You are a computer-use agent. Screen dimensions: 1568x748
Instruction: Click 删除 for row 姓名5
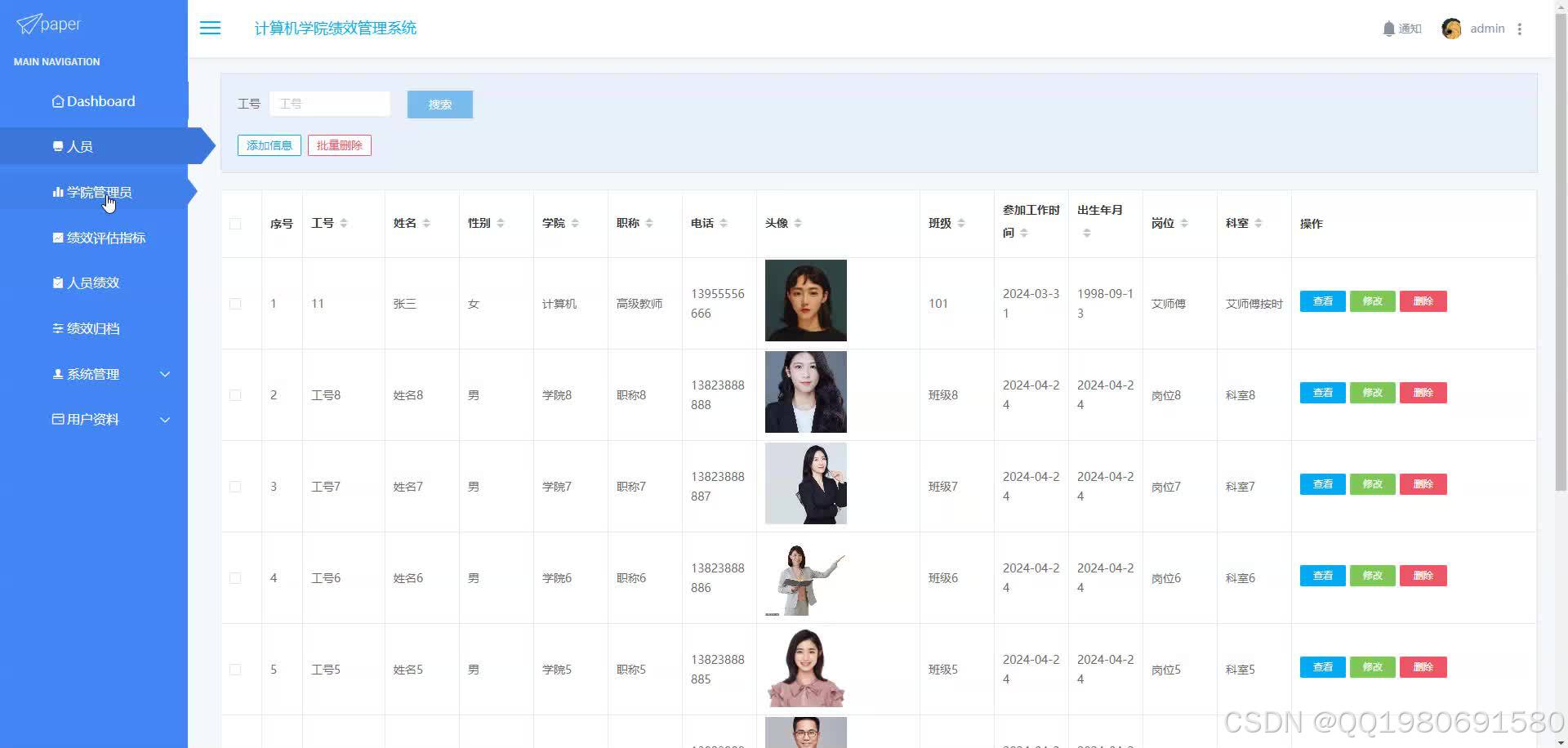coord(1423,667)
